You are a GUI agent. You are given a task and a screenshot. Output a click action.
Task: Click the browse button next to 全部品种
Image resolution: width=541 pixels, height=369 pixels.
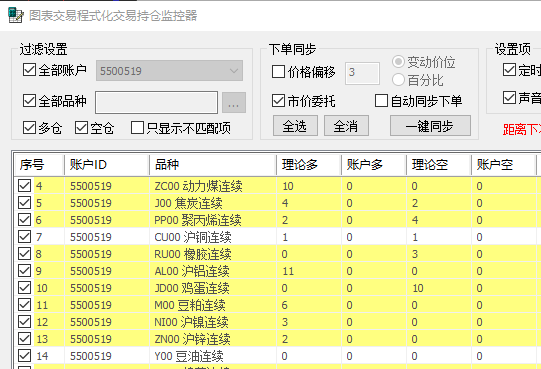pyautogui.click(x=234, y=102)
